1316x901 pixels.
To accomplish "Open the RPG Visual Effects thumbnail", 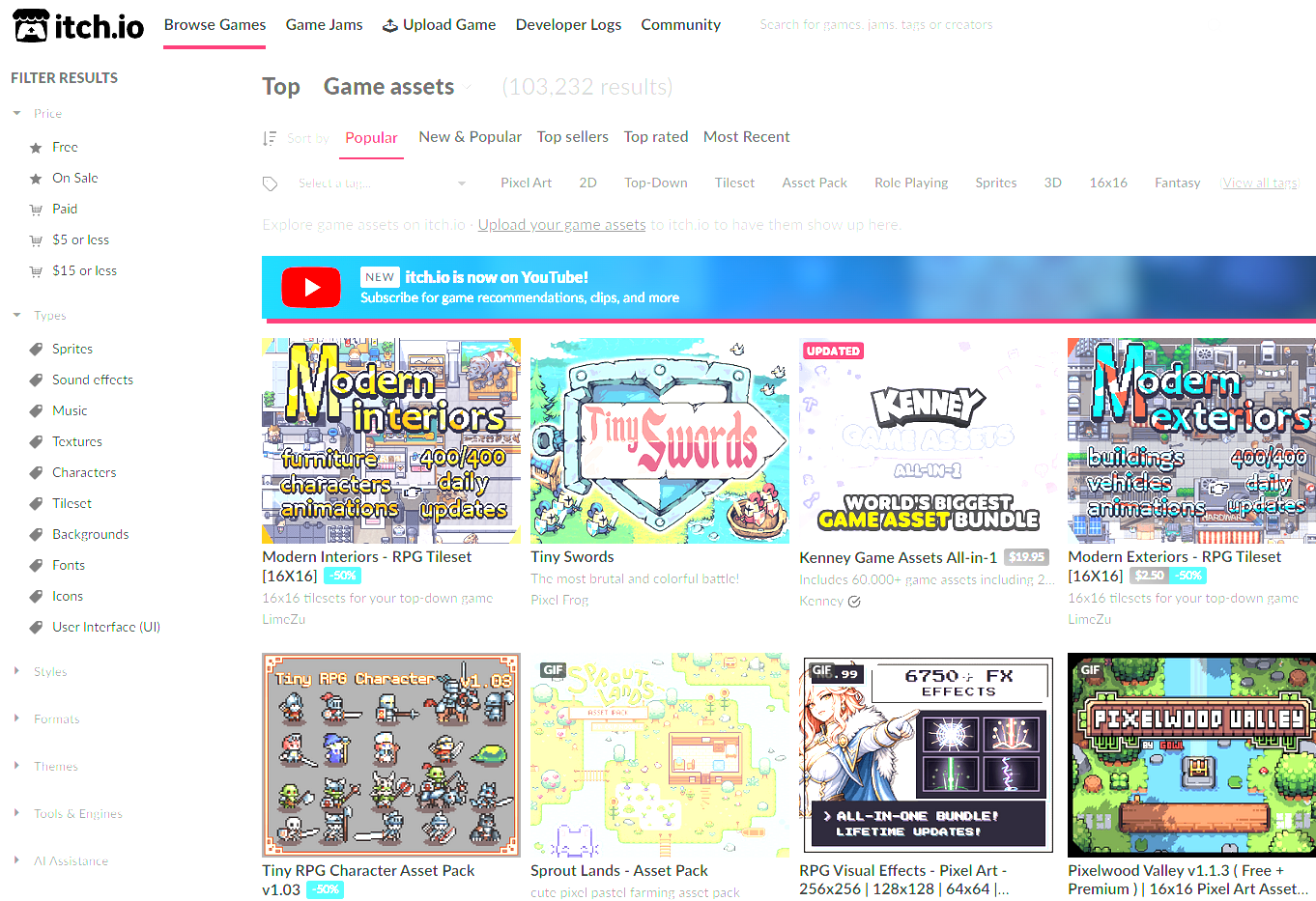I will point(929,755).
